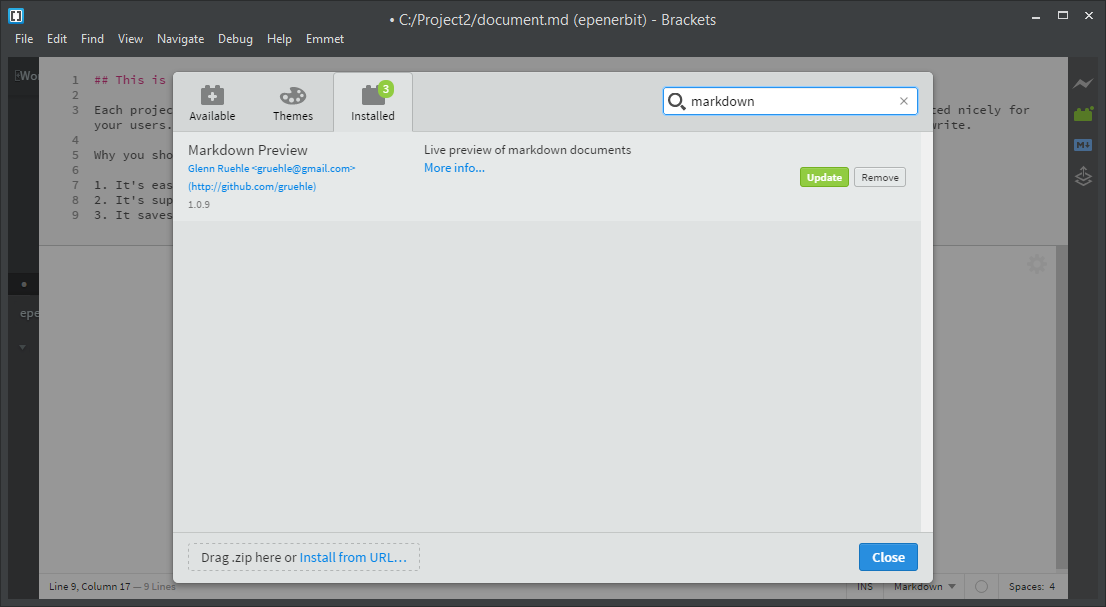The image size is (1106, 607).
Task: Remove the Markdown Preview extension
Action: [x=879, y=177]
